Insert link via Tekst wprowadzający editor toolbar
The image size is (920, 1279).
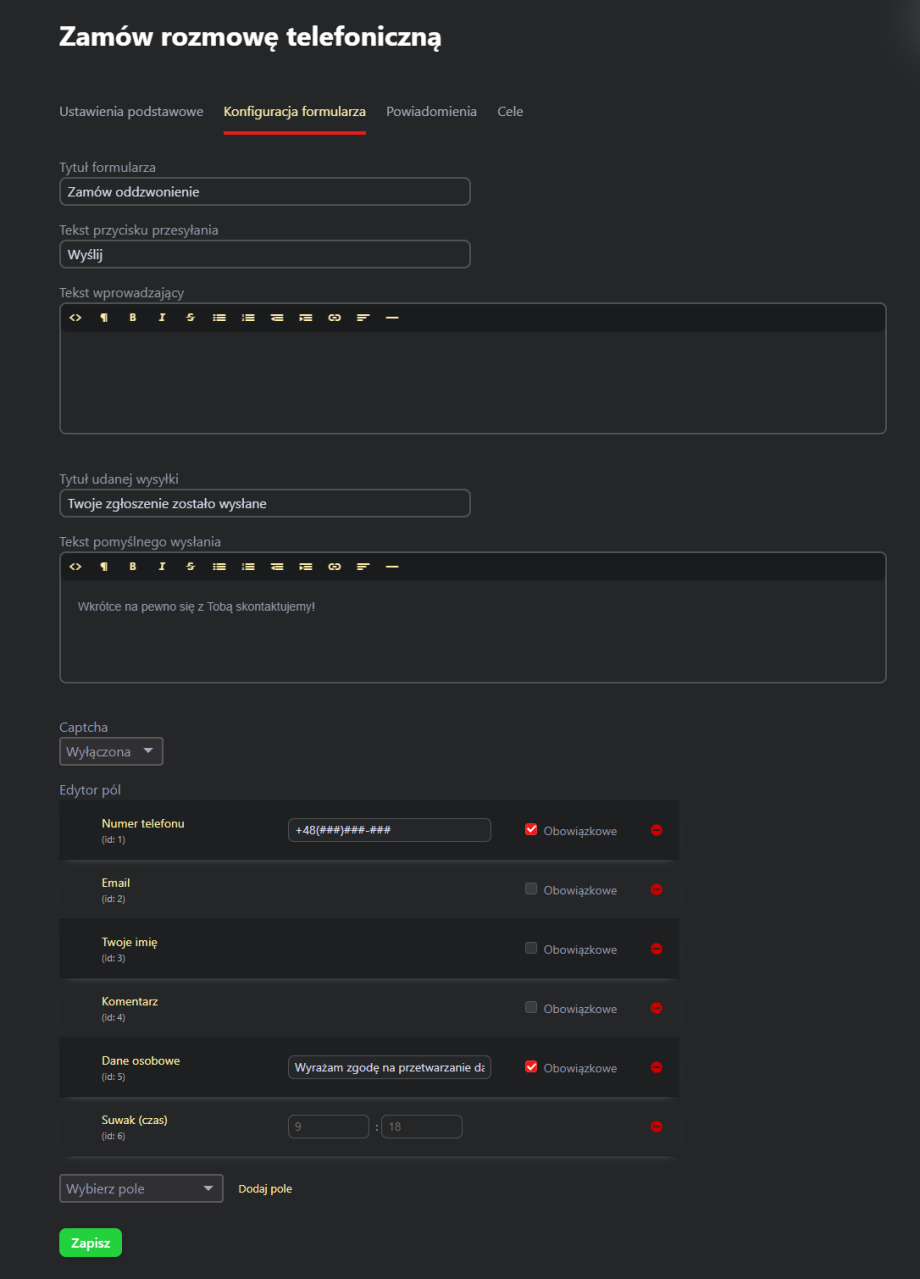click(x=334, y=318)
